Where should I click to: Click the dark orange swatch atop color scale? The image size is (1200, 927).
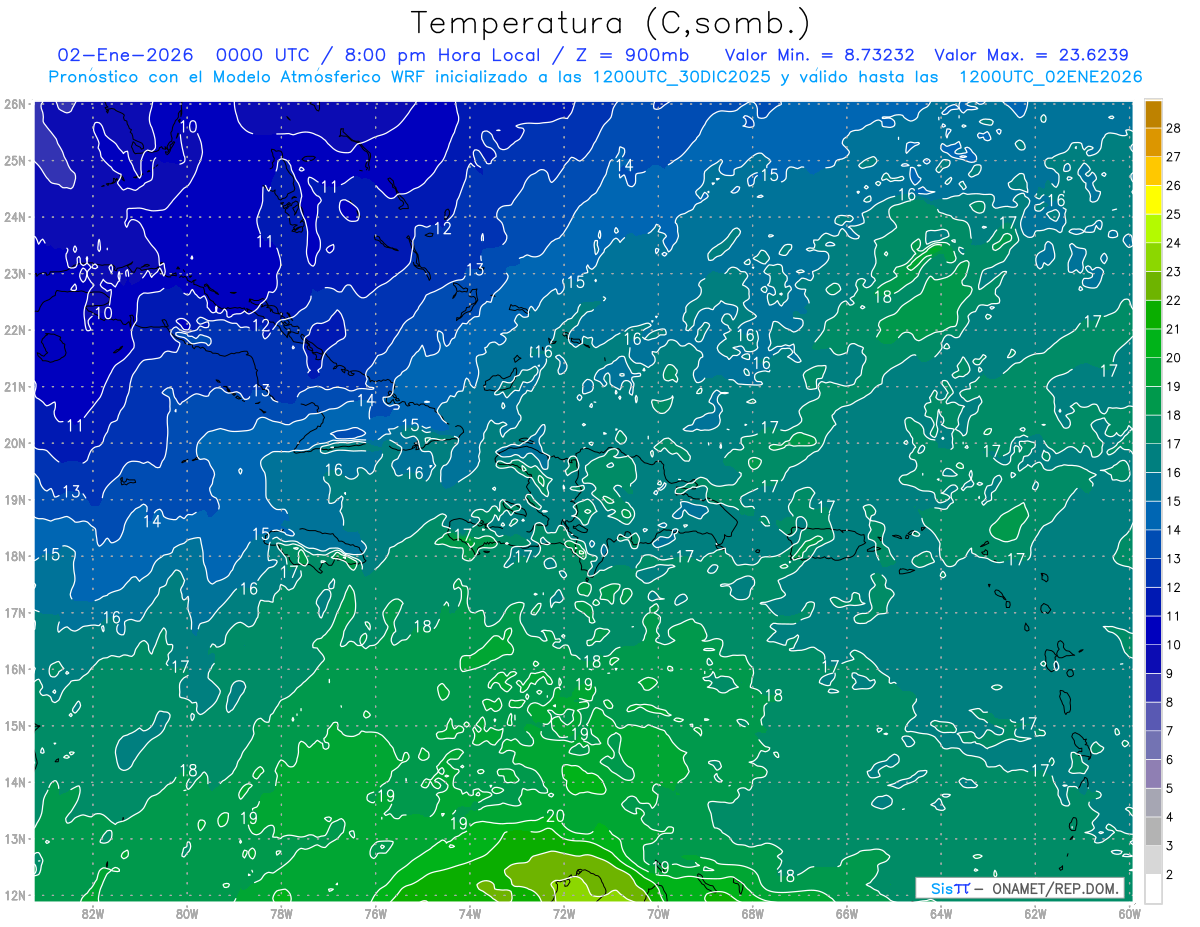[x=1153, y=114]
